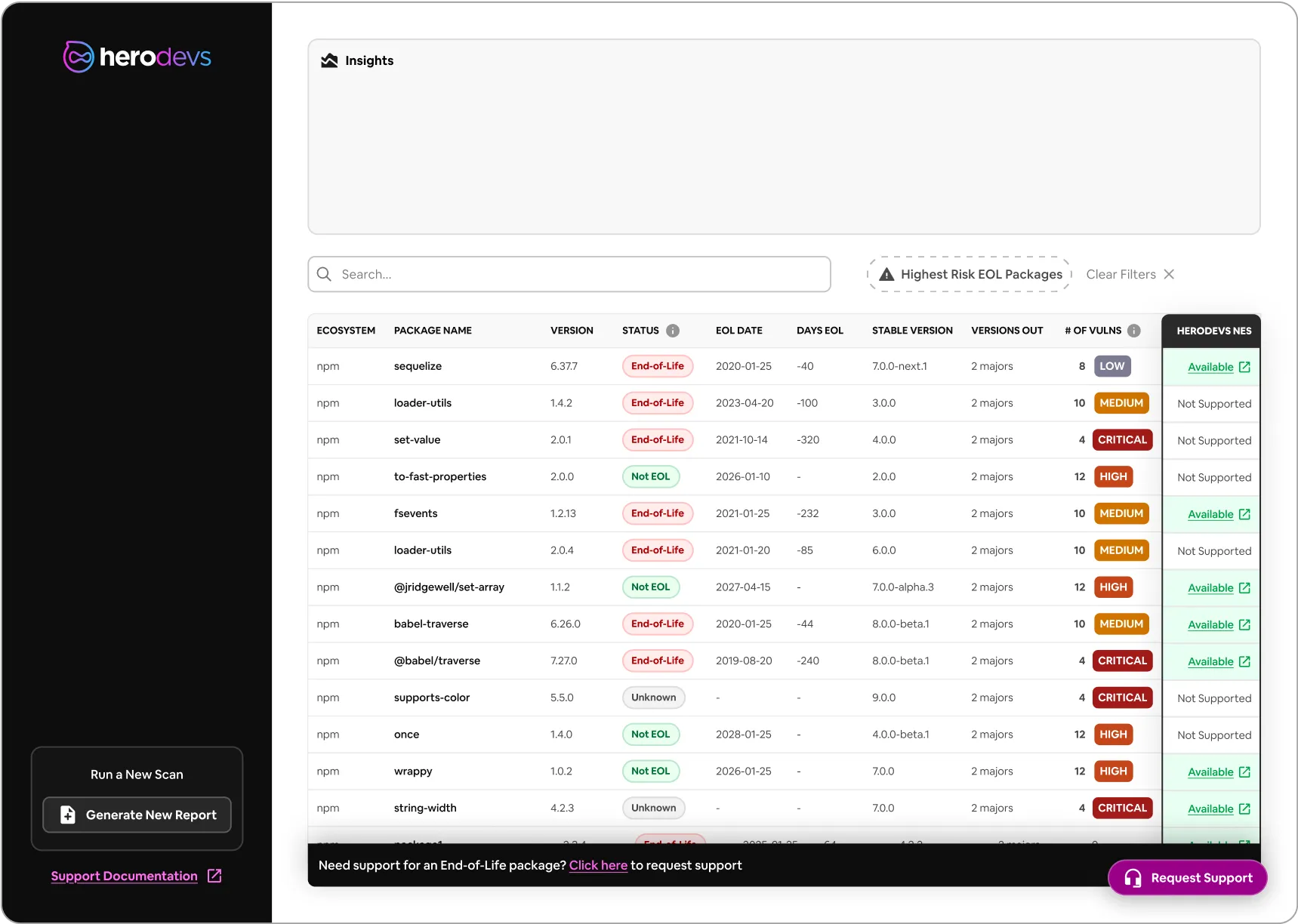Click CRITICAL badge for set-value
The width and height of the screenshot is (1298, 924).
1122,439
